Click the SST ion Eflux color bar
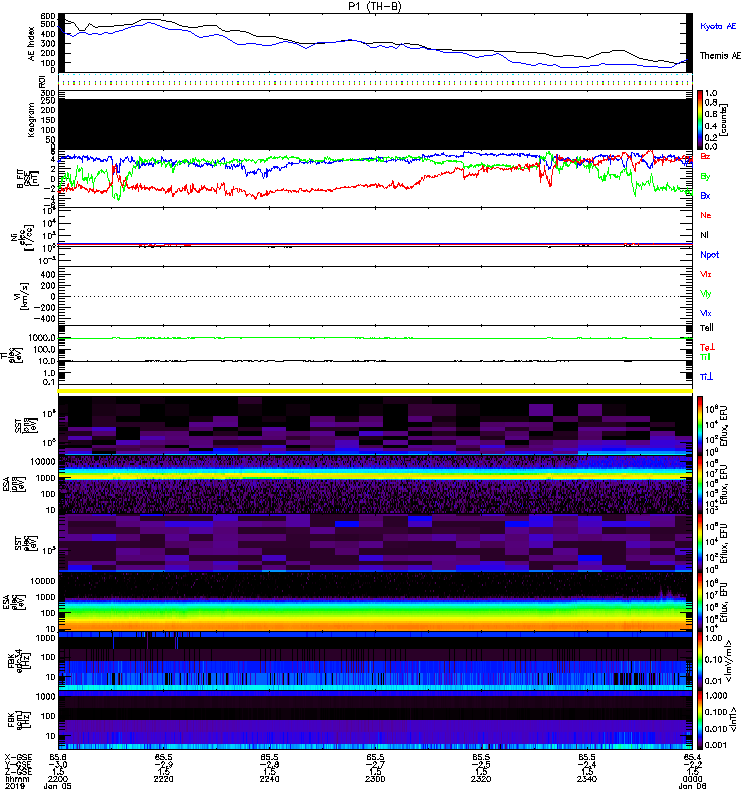The image size is (750, 800). [x=699, y=425]
